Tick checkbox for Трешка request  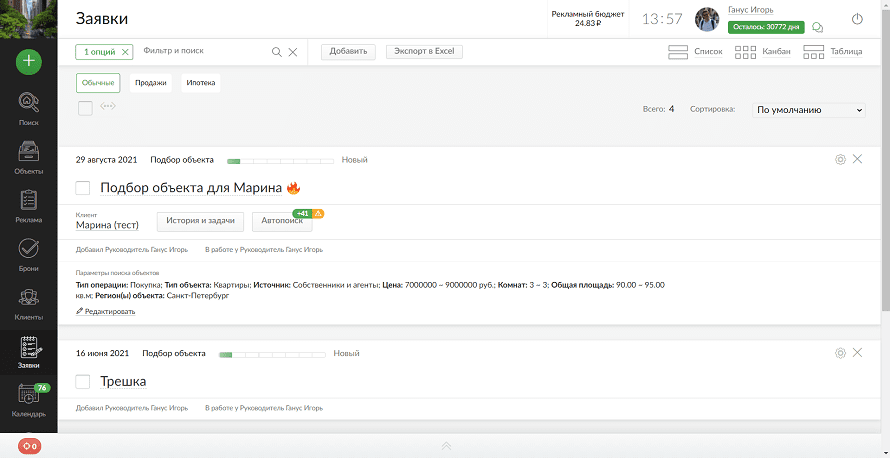pyautogui.click(x=83, y=382)
